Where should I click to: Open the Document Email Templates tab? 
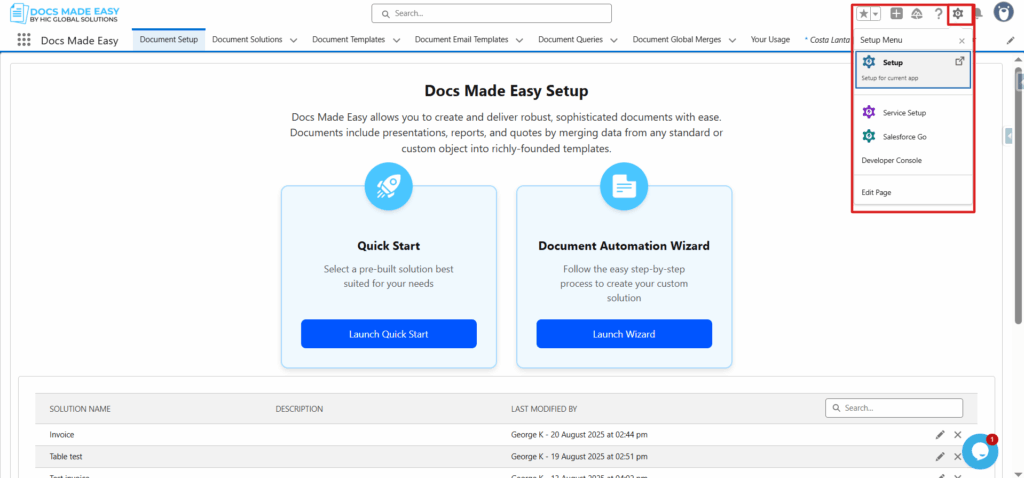(x=462, y=39)
